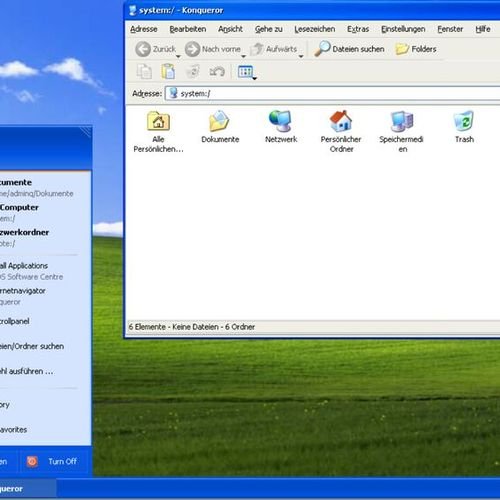The height and width of the screenshot is (500, 500).
Task: Open the Gehe zu menu
Action: (269, 29)
